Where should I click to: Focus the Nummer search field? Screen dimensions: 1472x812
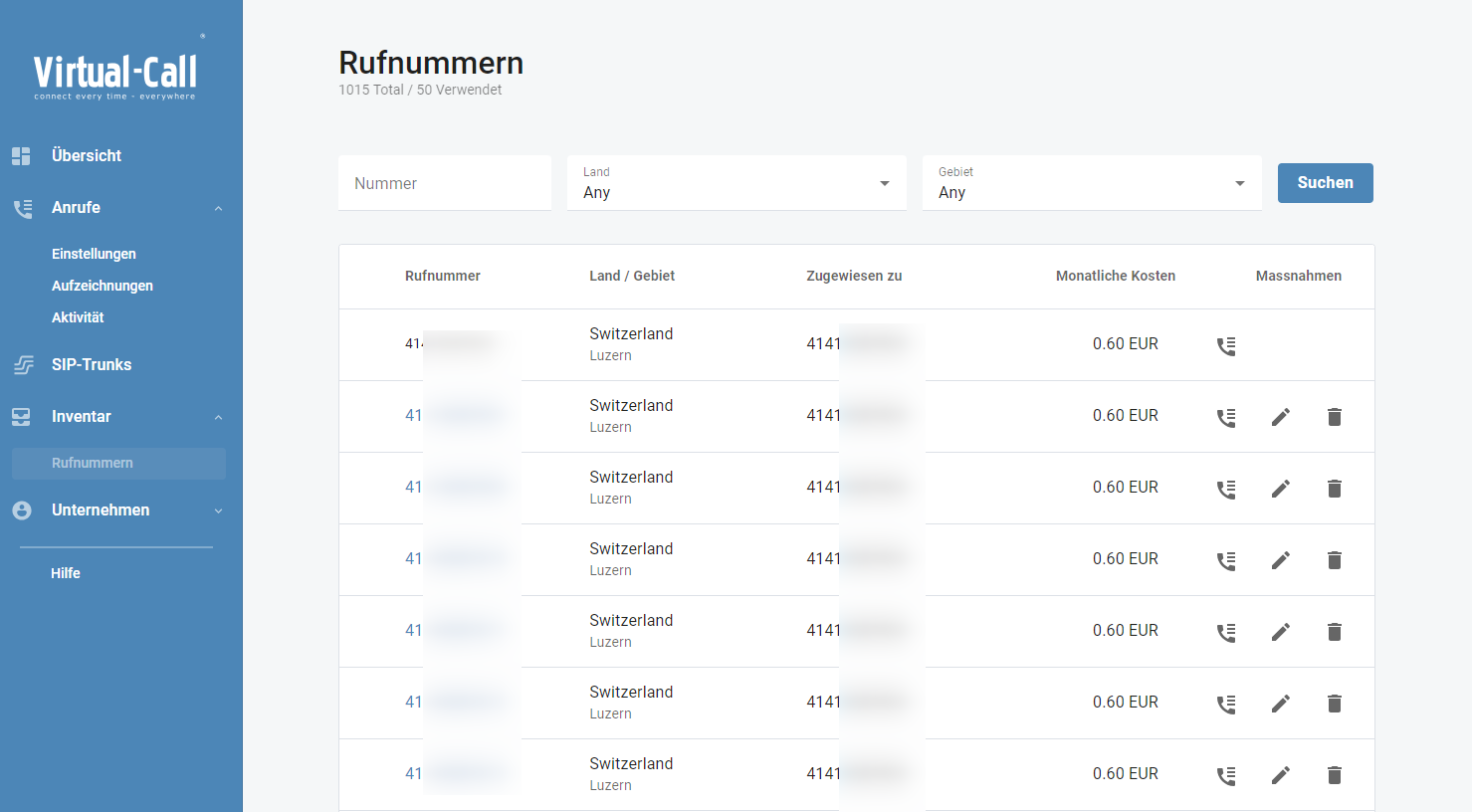coord(444,183)
